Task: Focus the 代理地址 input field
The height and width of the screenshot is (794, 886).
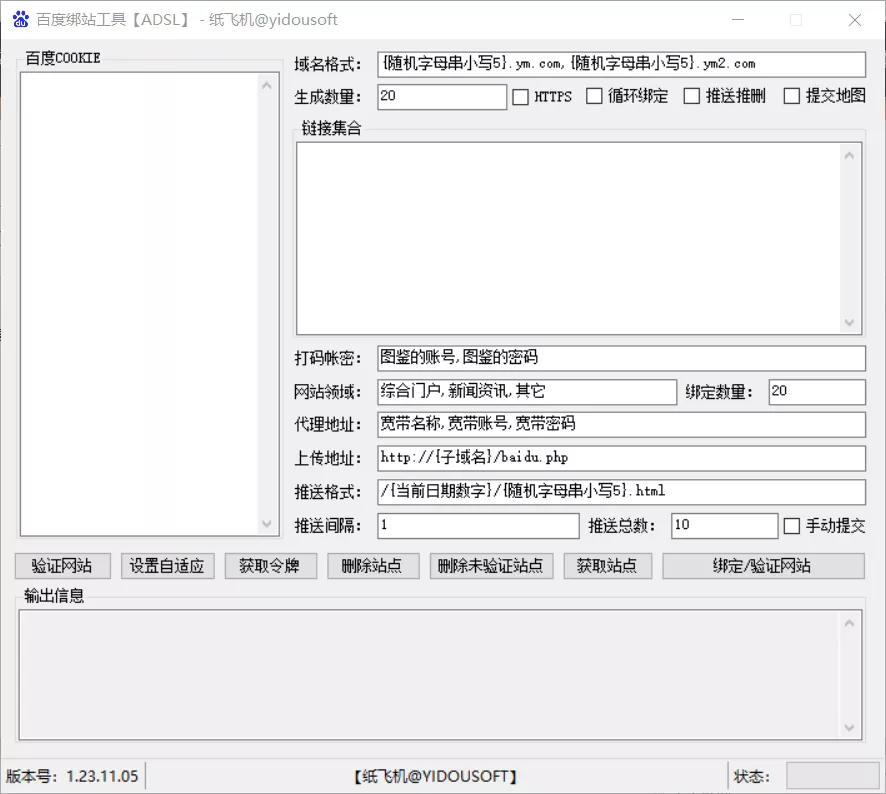Action: tap(622, 424)
